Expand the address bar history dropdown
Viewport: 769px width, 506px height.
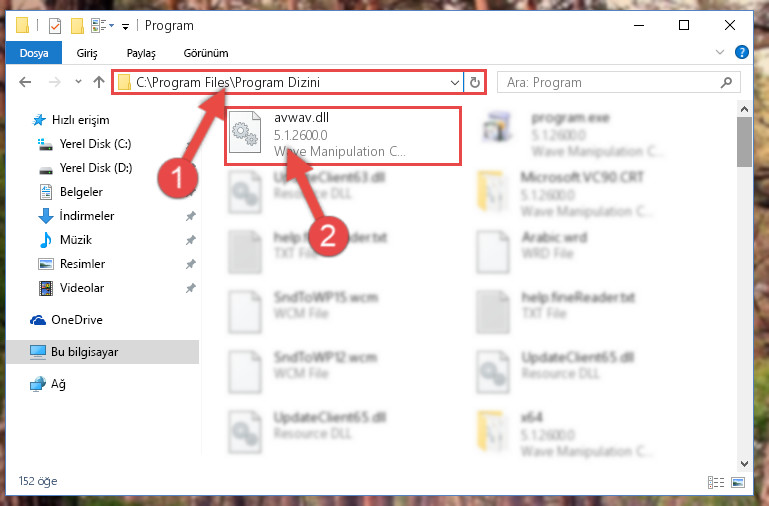(x=455, y=82)
